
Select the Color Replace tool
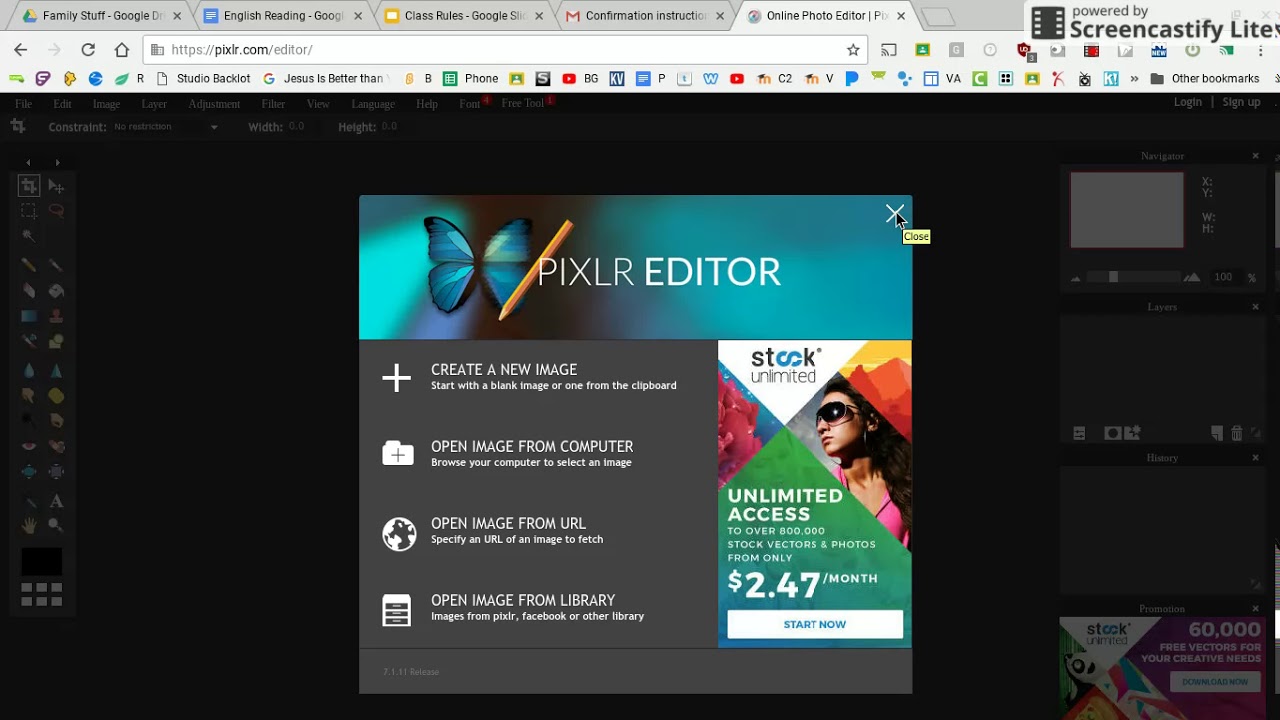pyautogui.click(x=29, y=341)
